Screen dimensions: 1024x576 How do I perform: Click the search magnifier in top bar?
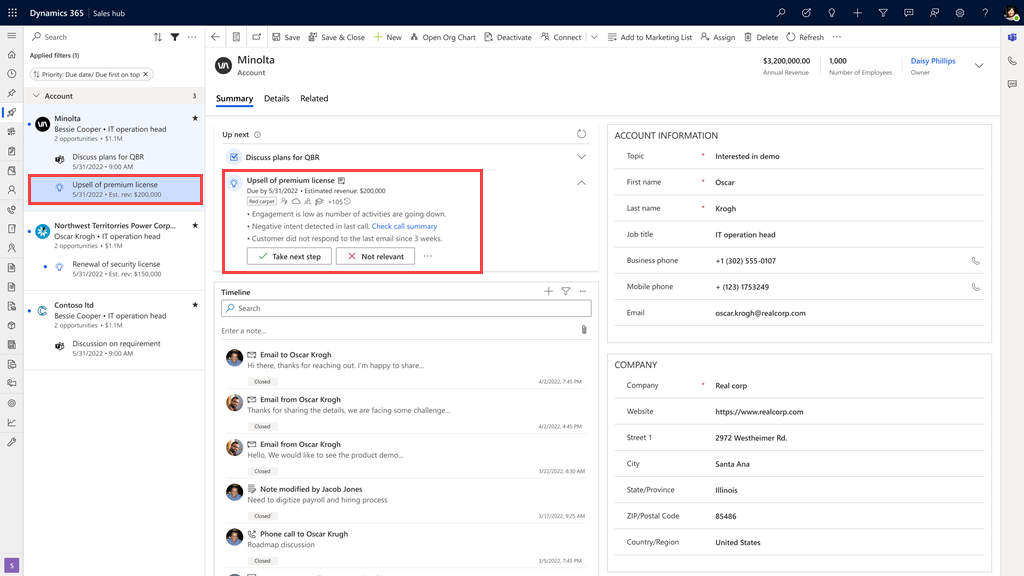(x=781, y=13)
